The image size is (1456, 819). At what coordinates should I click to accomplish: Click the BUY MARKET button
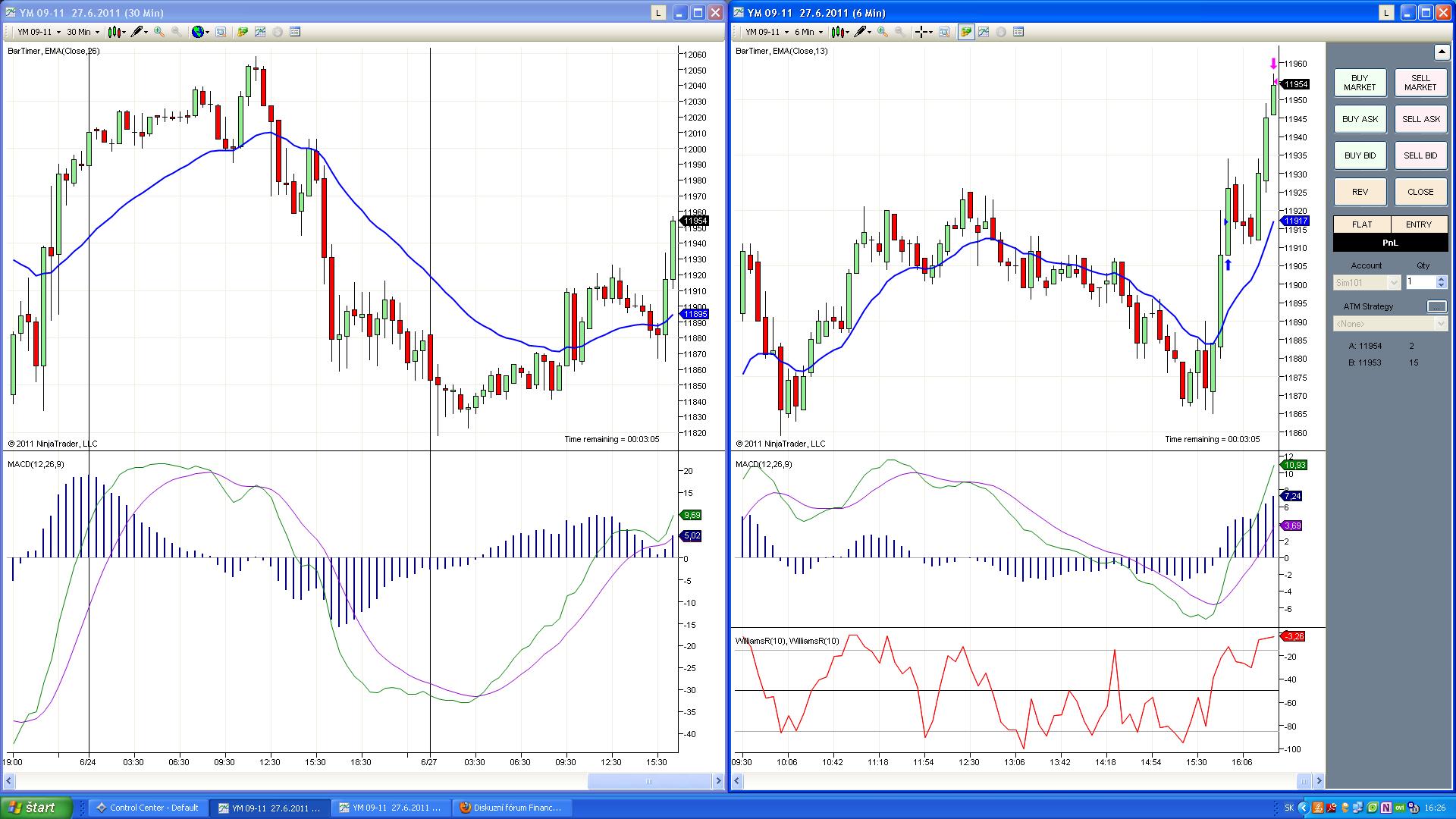click(1360, 83)
